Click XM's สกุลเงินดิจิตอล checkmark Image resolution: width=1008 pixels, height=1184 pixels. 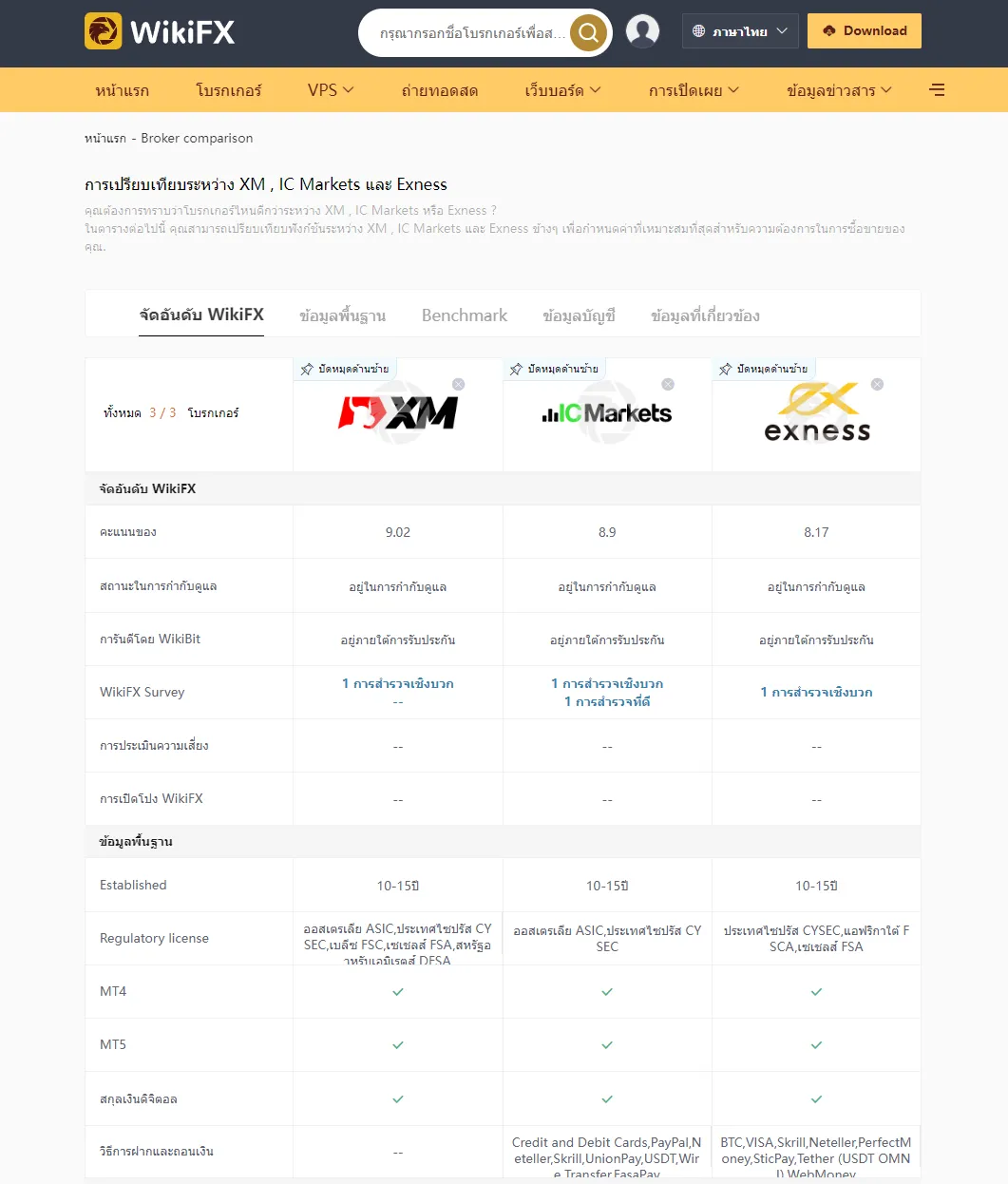point(398,1099)
